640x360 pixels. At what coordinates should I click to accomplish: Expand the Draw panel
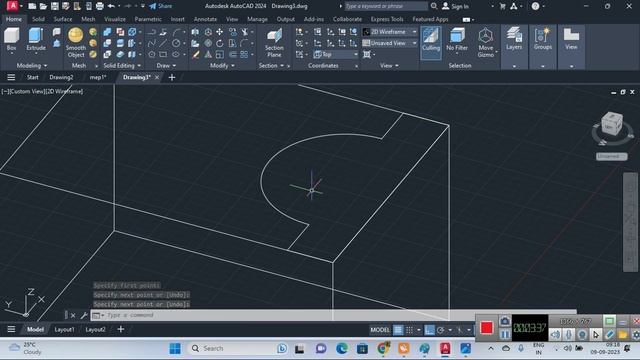166,65
